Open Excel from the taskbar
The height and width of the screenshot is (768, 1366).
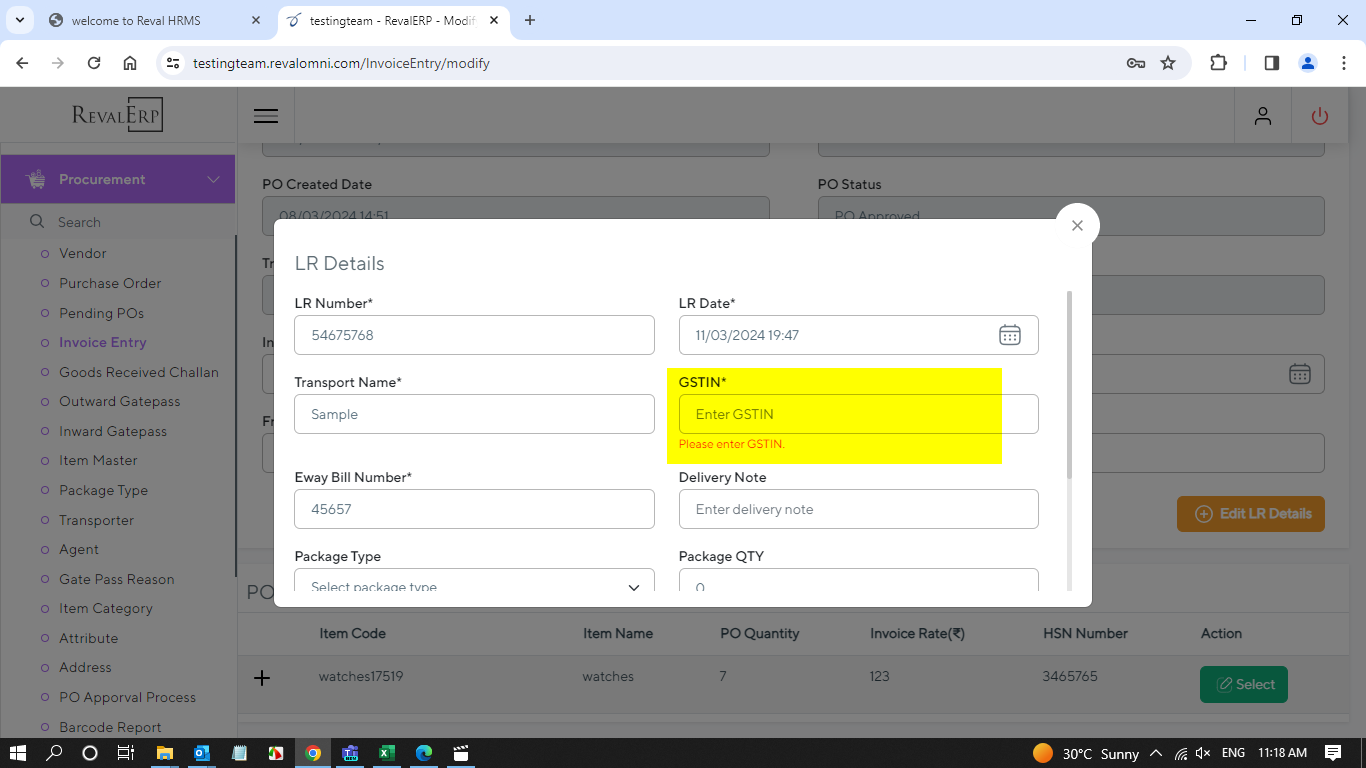pos(386,753)
